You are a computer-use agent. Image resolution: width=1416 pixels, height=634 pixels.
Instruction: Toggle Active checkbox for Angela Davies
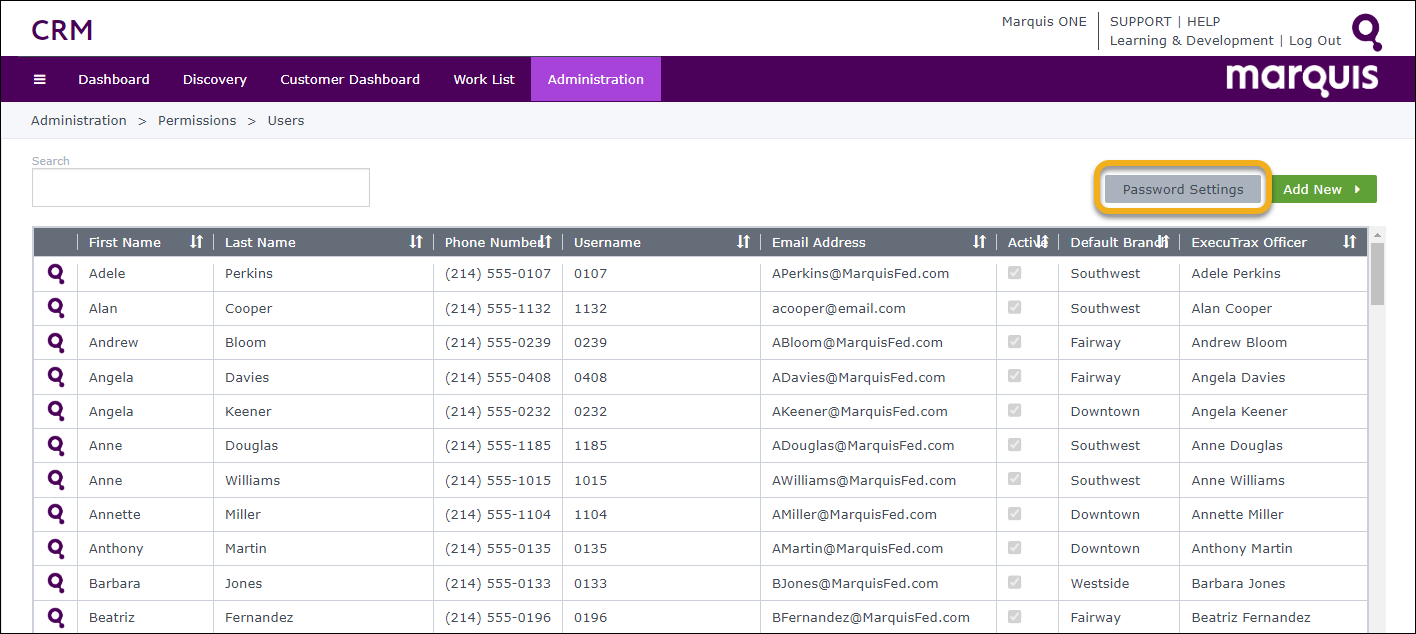point(1014,377)
